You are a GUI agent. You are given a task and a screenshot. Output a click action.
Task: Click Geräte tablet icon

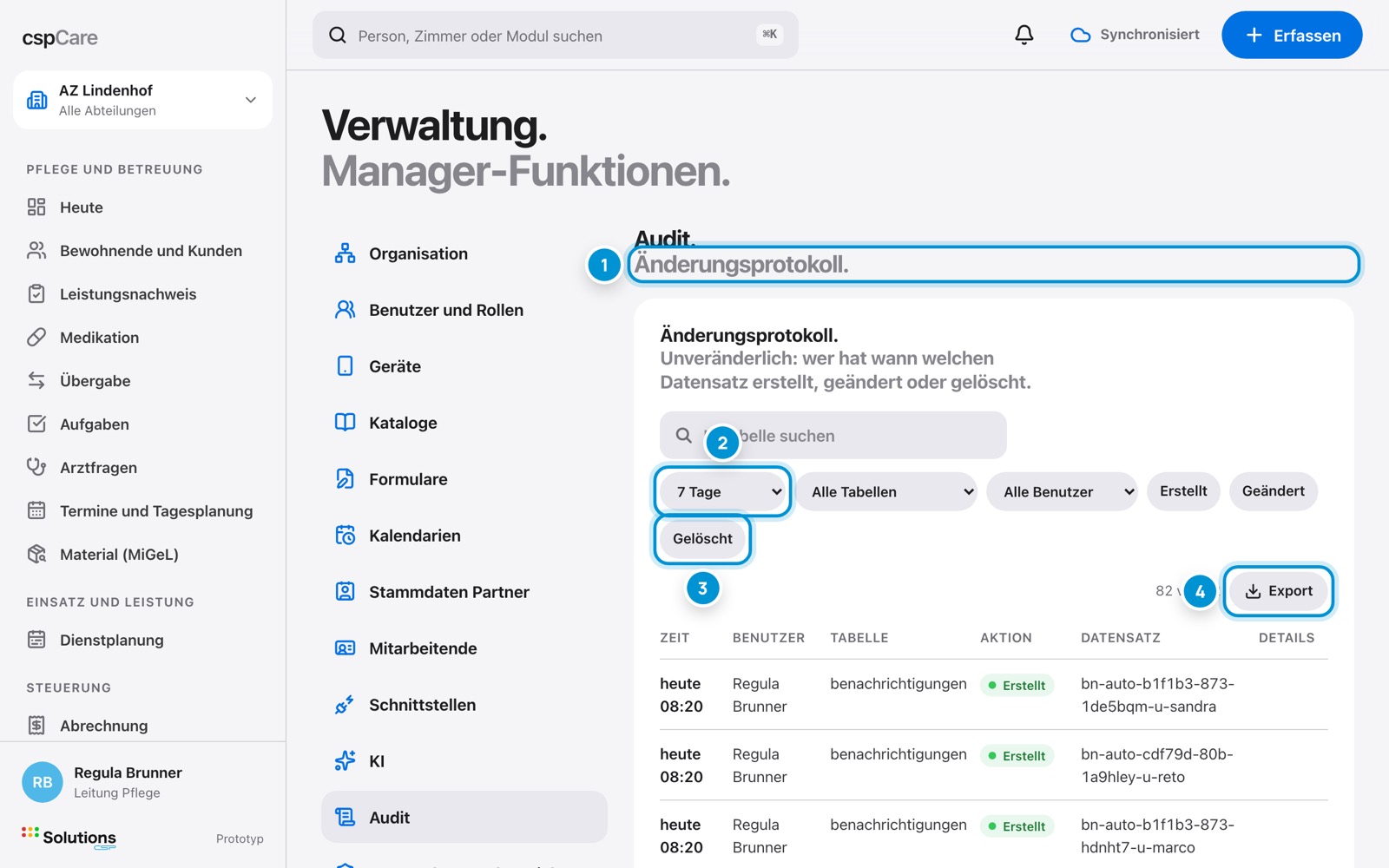click(x=346, y=366)
